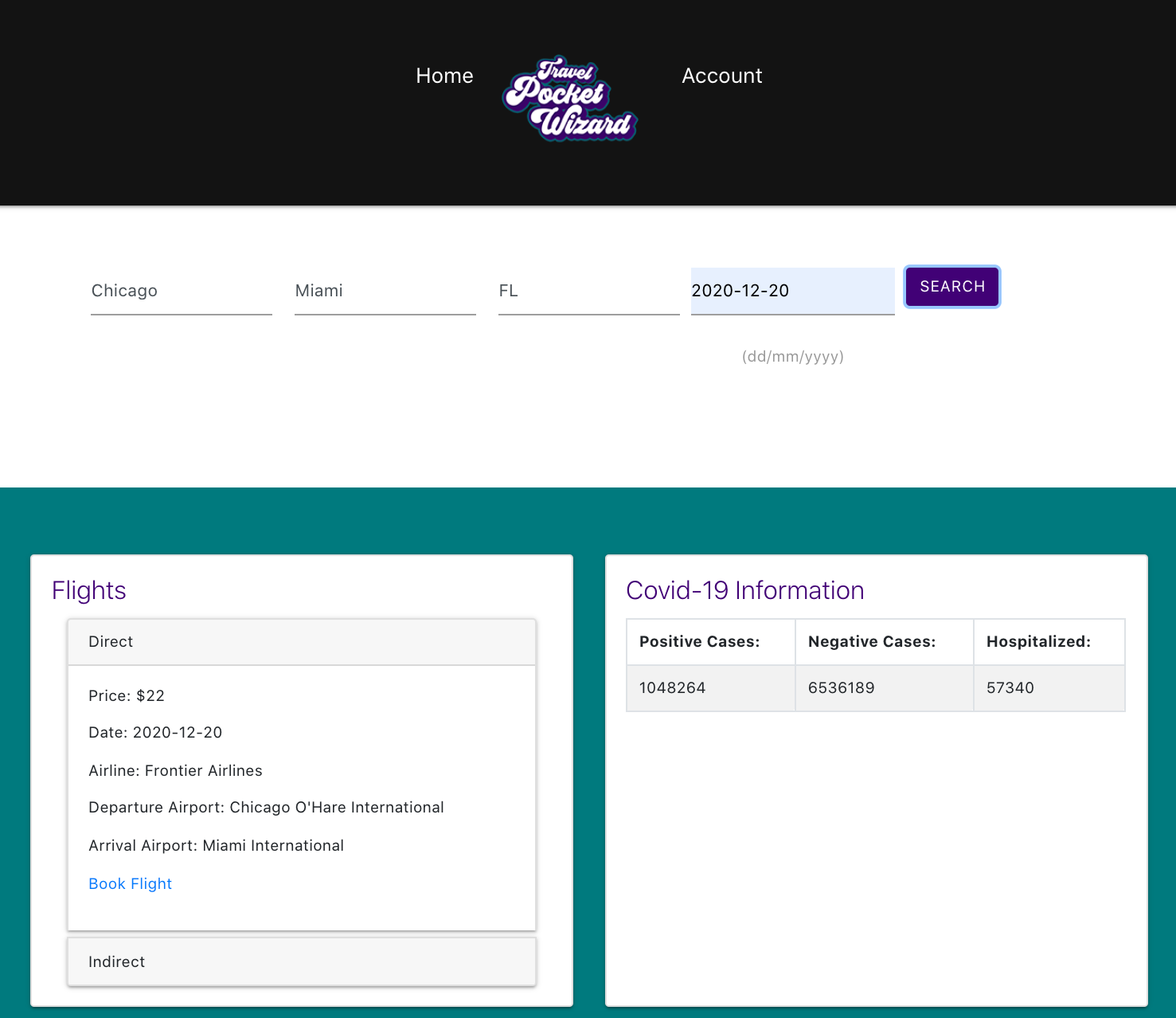This screenshot has height=1018, width=1176.
Task: Click Arrival Airport: Miami International text
Action: (x=216, y=845)
